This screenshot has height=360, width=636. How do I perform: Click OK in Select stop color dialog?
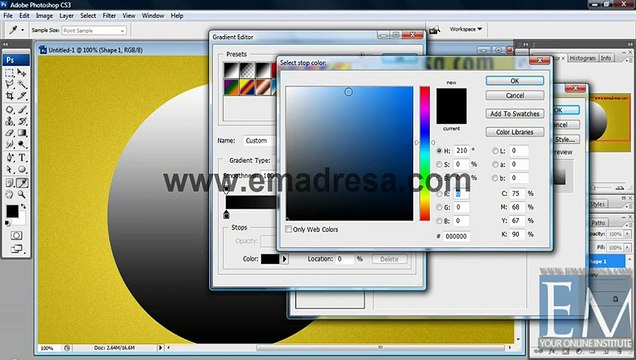pos(515,81)
